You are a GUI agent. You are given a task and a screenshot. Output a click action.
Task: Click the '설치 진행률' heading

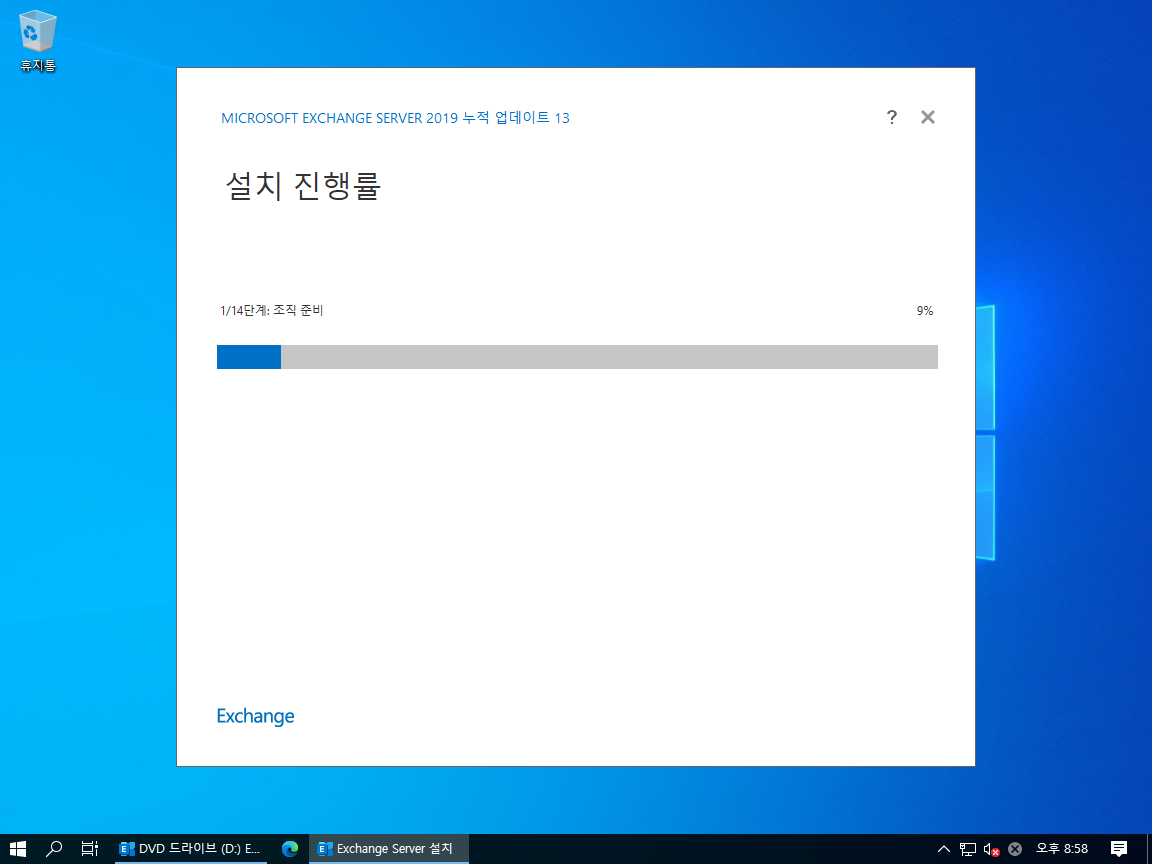pos(302,186)
